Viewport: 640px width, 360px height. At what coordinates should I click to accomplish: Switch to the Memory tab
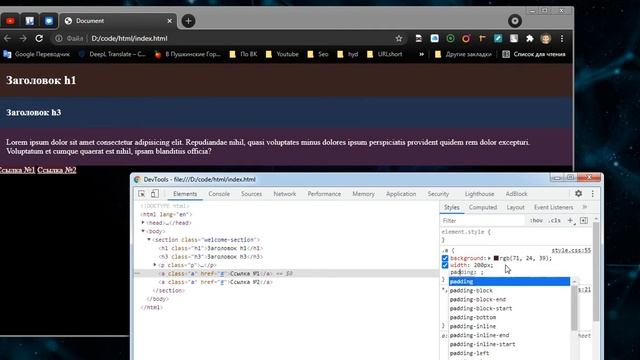(363, 194)
